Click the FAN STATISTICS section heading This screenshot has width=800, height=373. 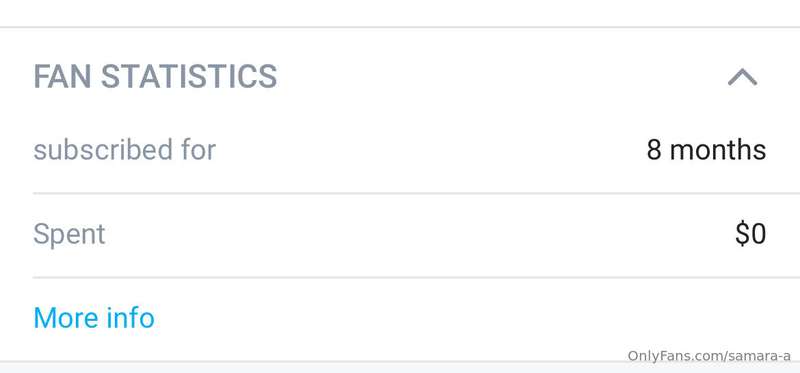click(155, 77)
